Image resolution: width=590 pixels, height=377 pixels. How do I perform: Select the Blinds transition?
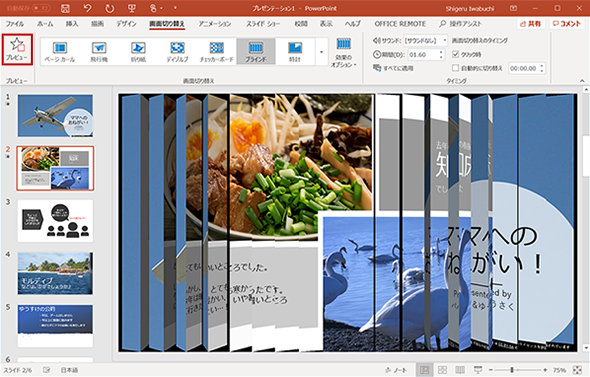point(256,52)
